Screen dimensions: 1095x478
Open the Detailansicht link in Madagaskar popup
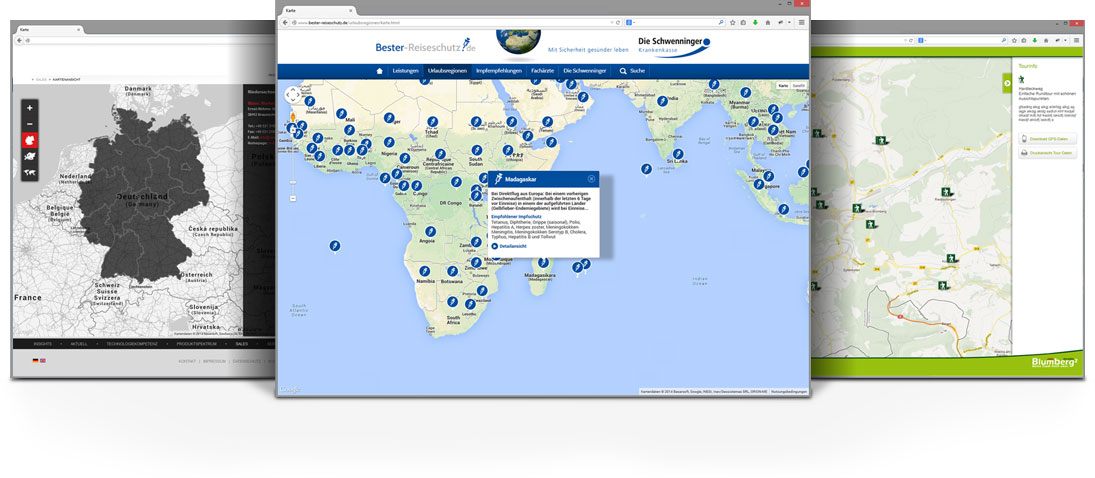click(x=508, y=246)
